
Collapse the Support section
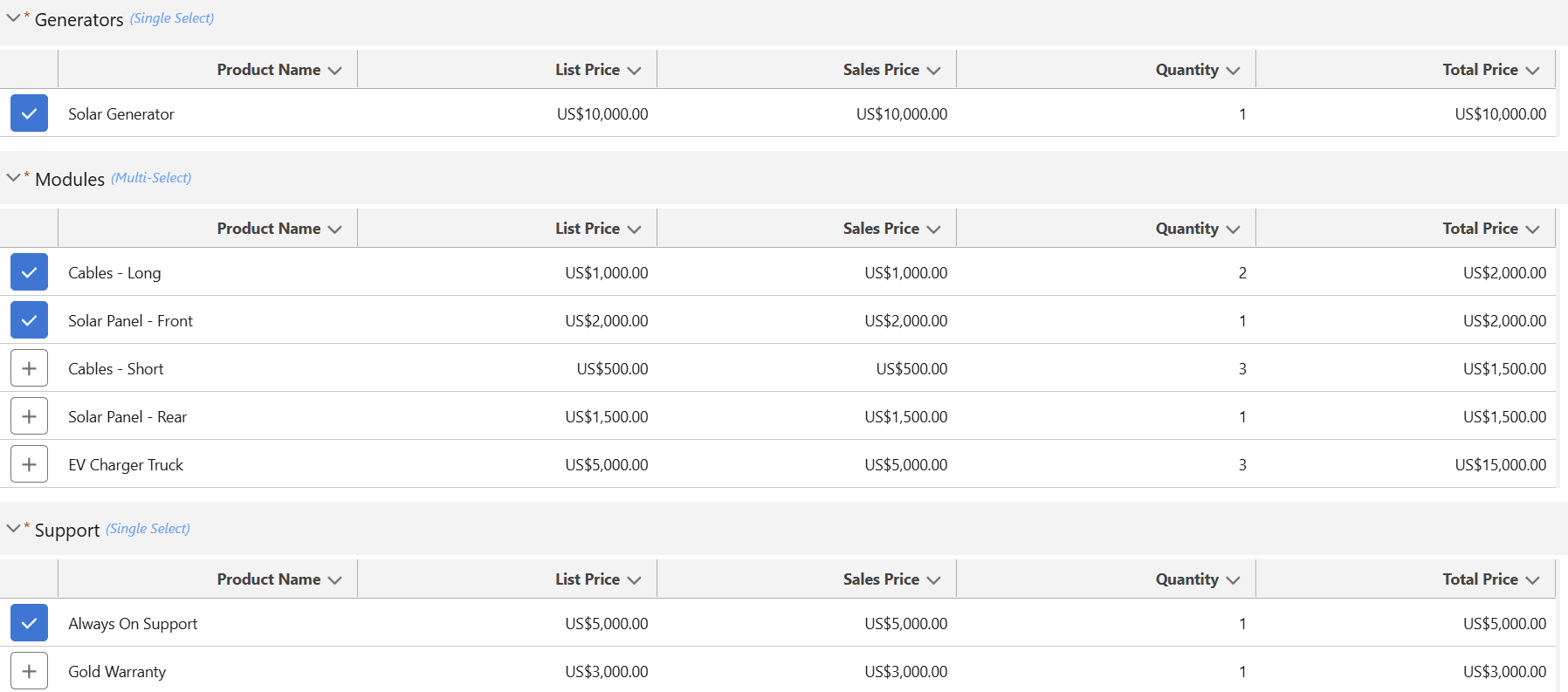click(x=13, y=528)
